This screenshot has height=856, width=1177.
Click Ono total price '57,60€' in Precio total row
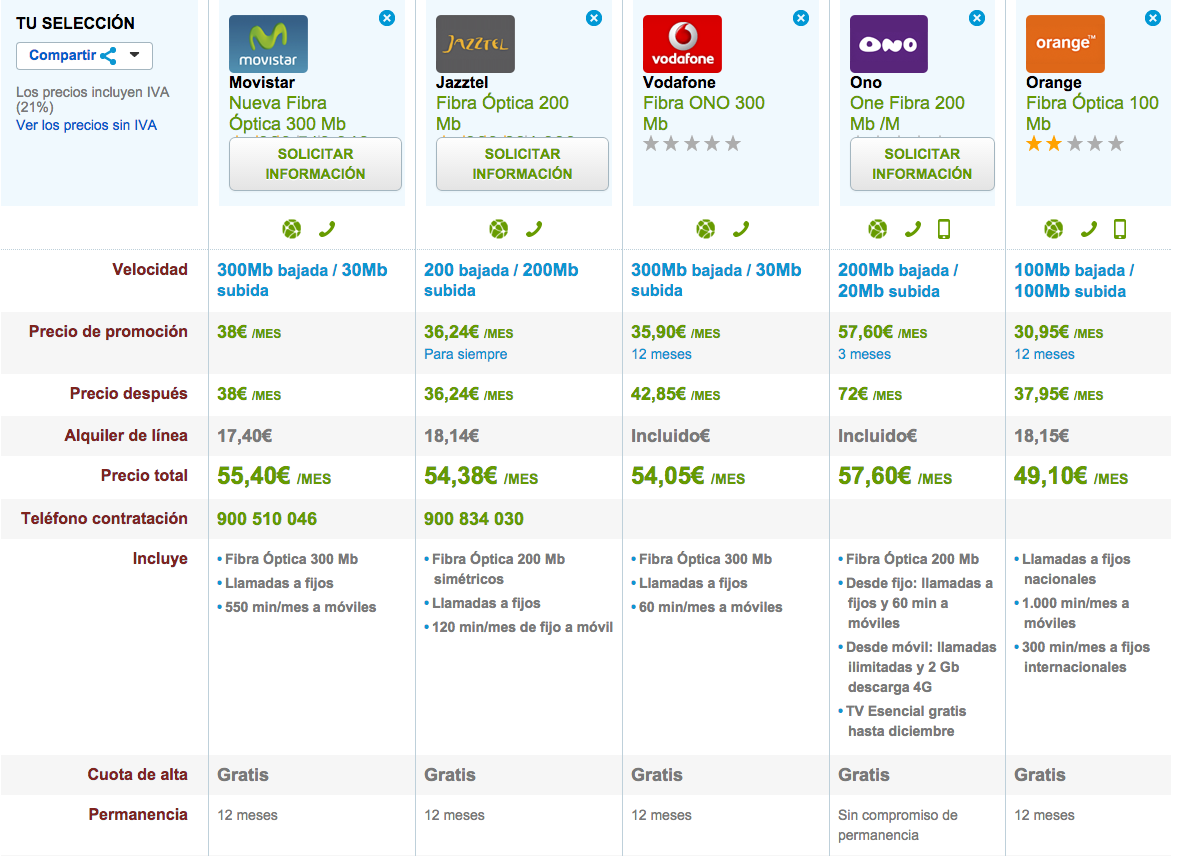pyautogui.click(x=874, y=475)
